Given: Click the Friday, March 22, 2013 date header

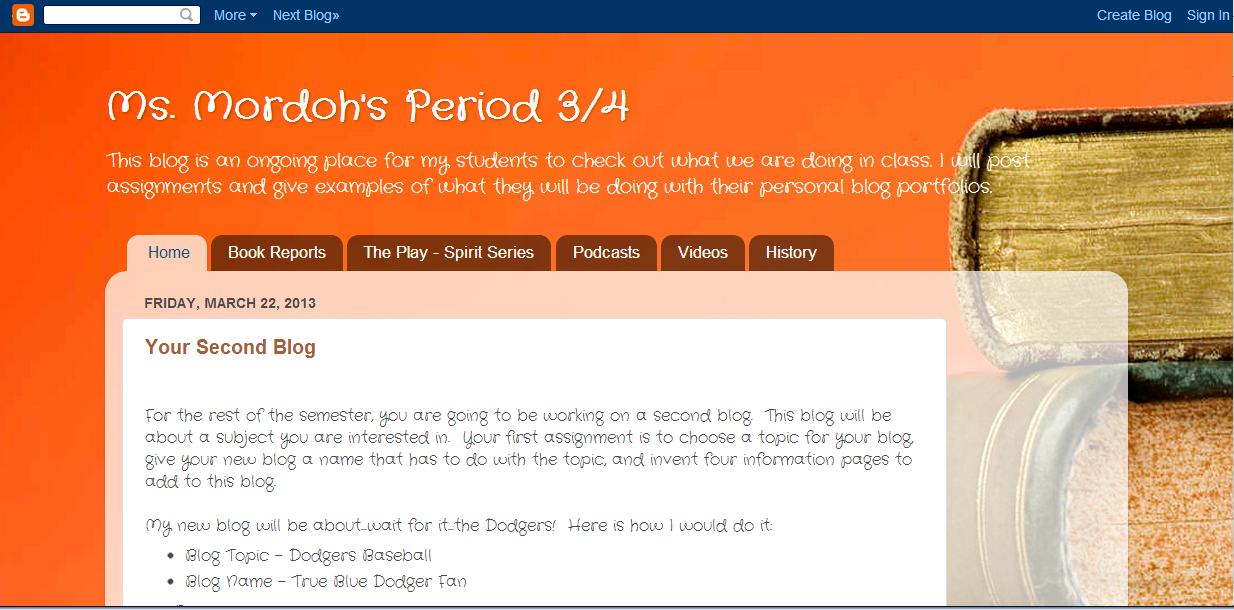Looking at the screenshot, I should coord(230,303).
